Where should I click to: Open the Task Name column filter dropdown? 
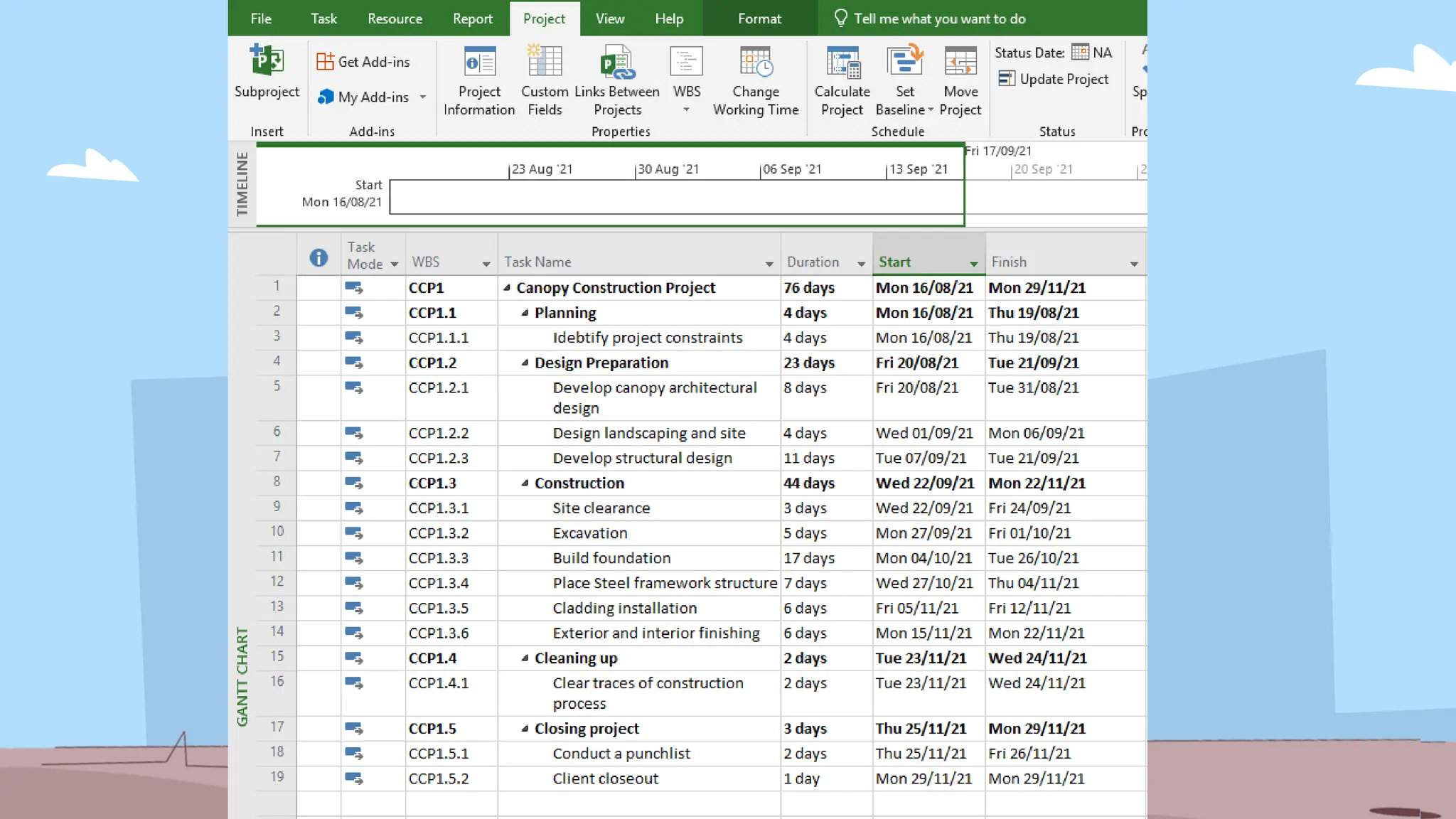point(769,264)
